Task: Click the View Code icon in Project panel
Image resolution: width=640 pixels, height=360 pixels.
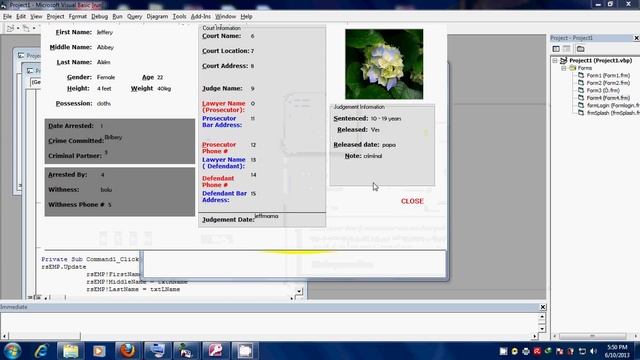Action: (556, 49)
